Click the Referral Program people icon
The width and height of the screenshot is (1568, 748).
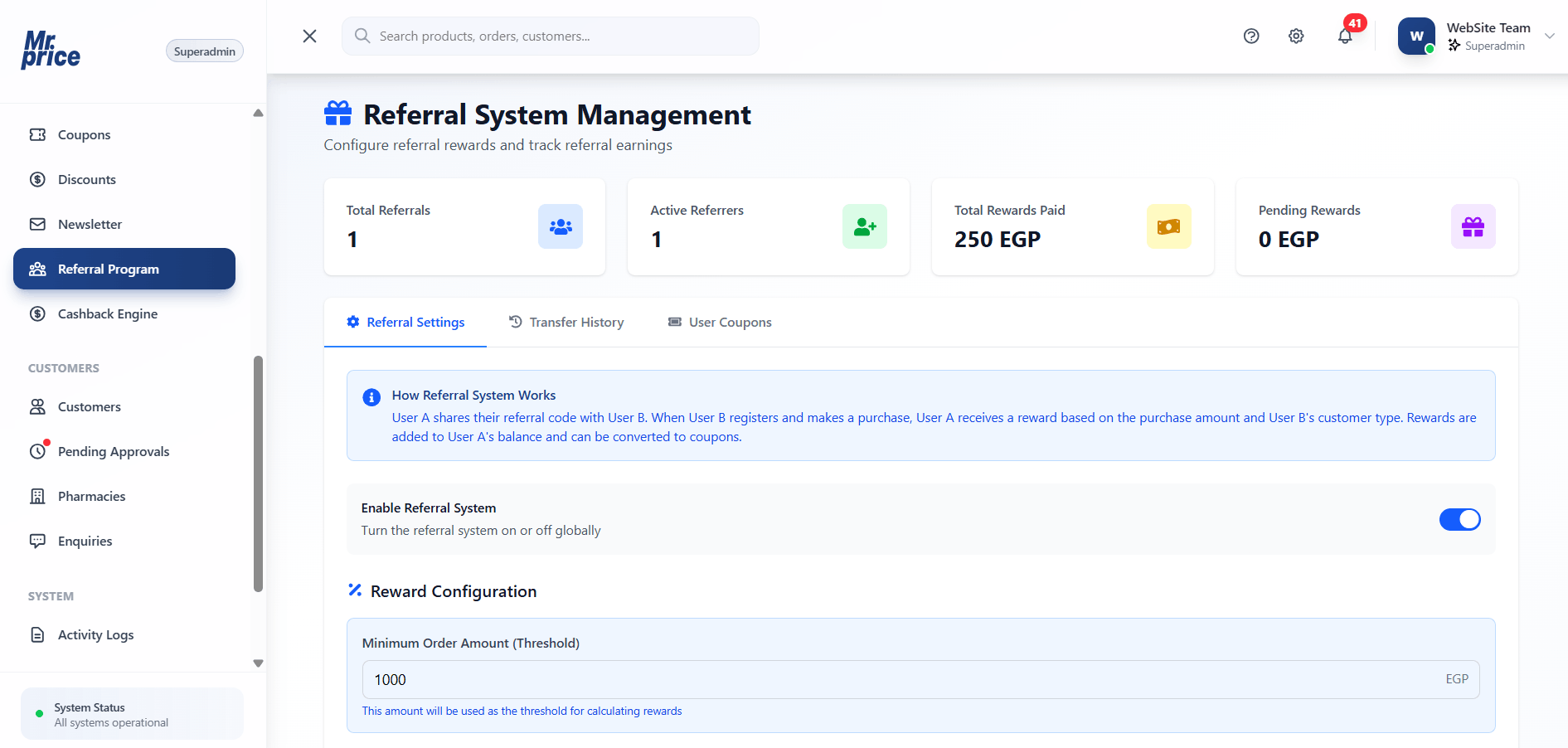pos(37,269)
